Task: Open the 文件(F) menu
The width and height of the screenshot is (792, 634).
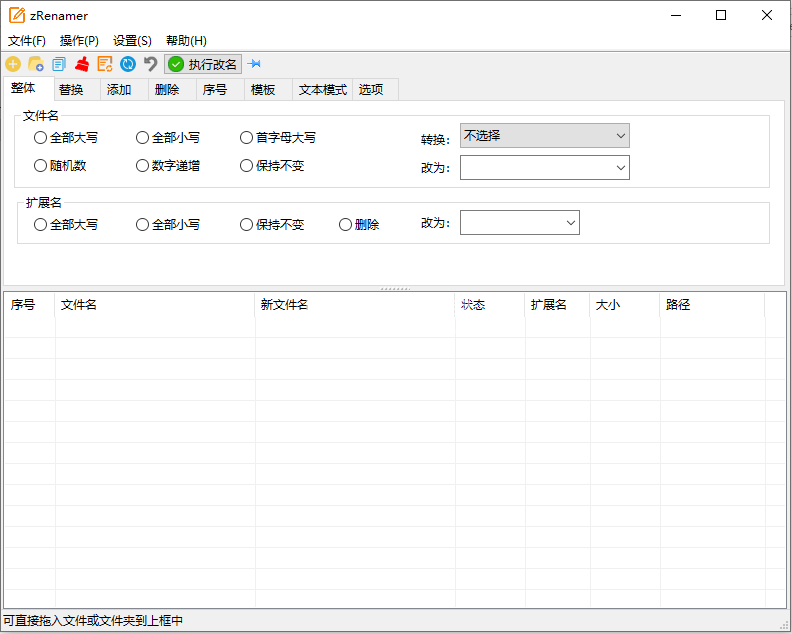Action: click(27, 40)
